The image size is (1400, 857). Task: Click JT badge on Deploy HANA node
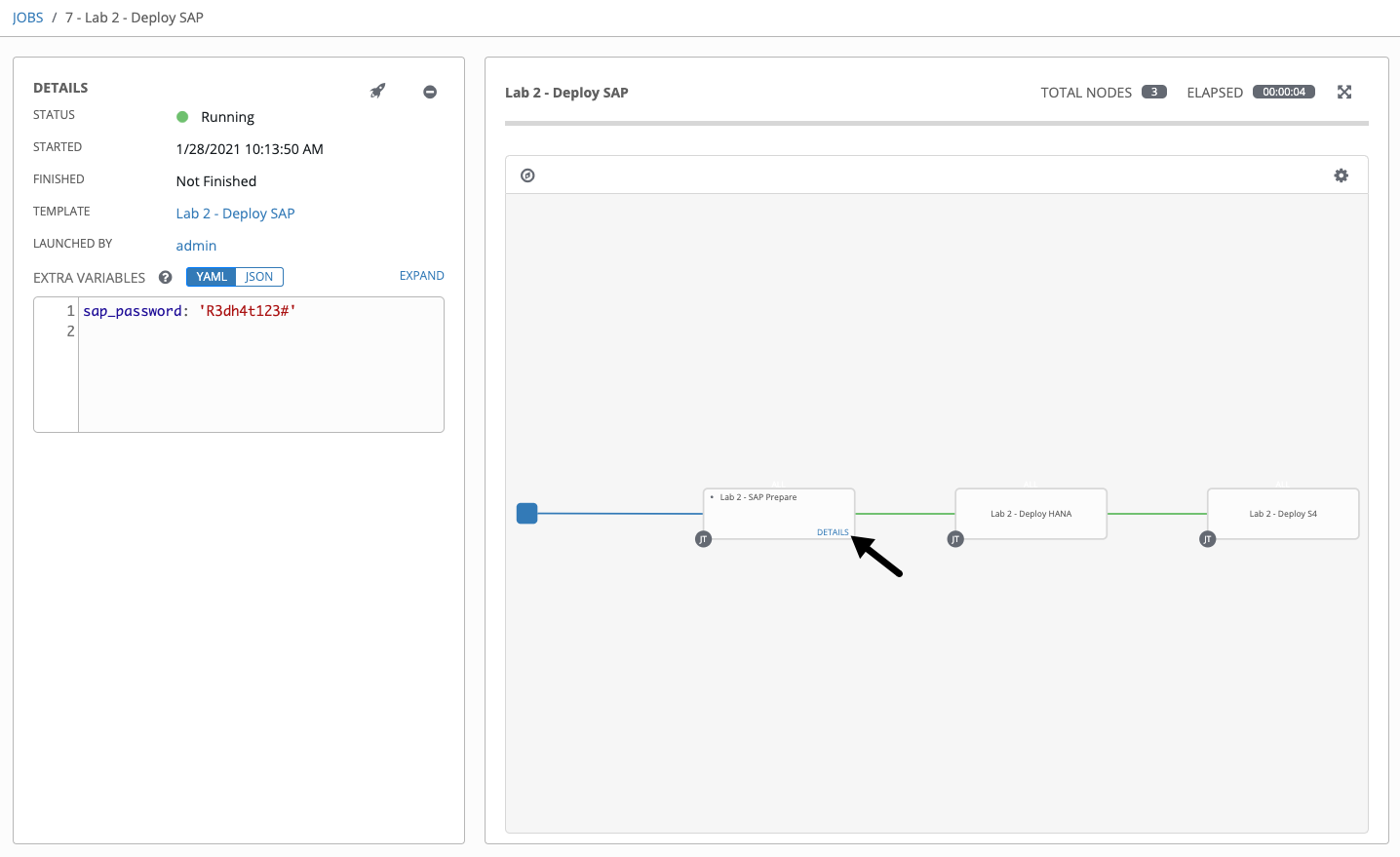(x=955, y=539)
